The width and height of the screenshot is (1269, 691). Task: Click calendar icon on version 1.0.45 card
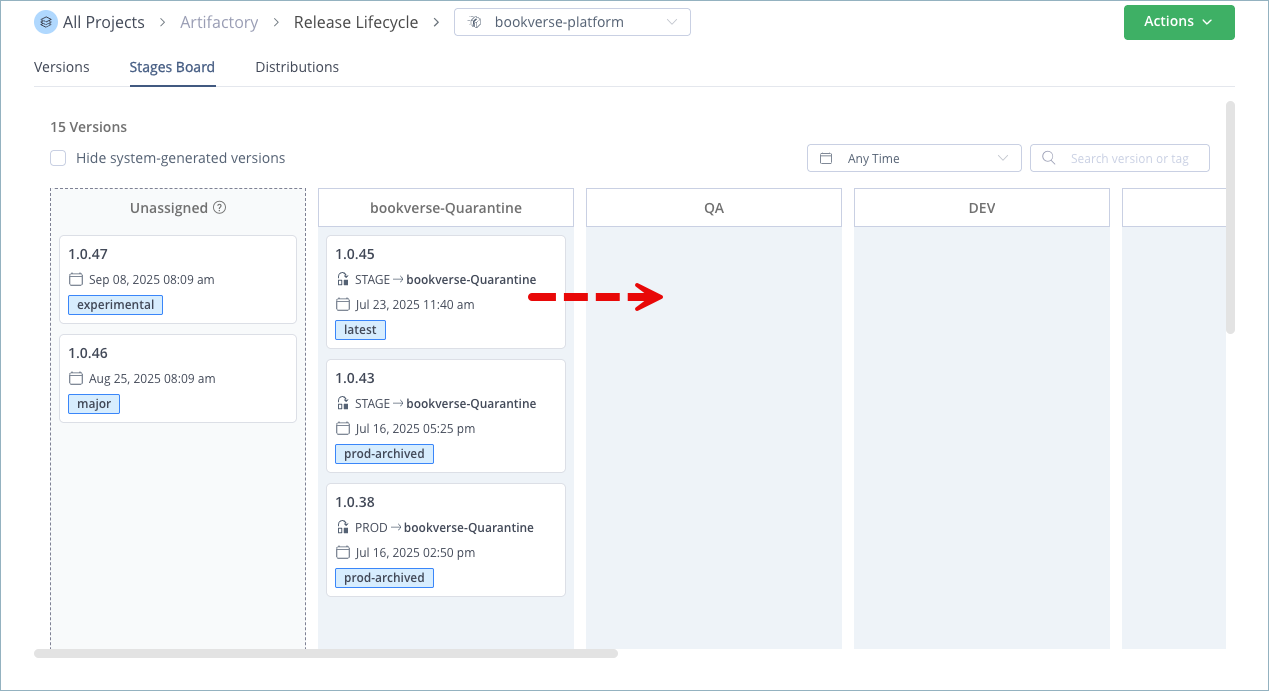(343, 305)
